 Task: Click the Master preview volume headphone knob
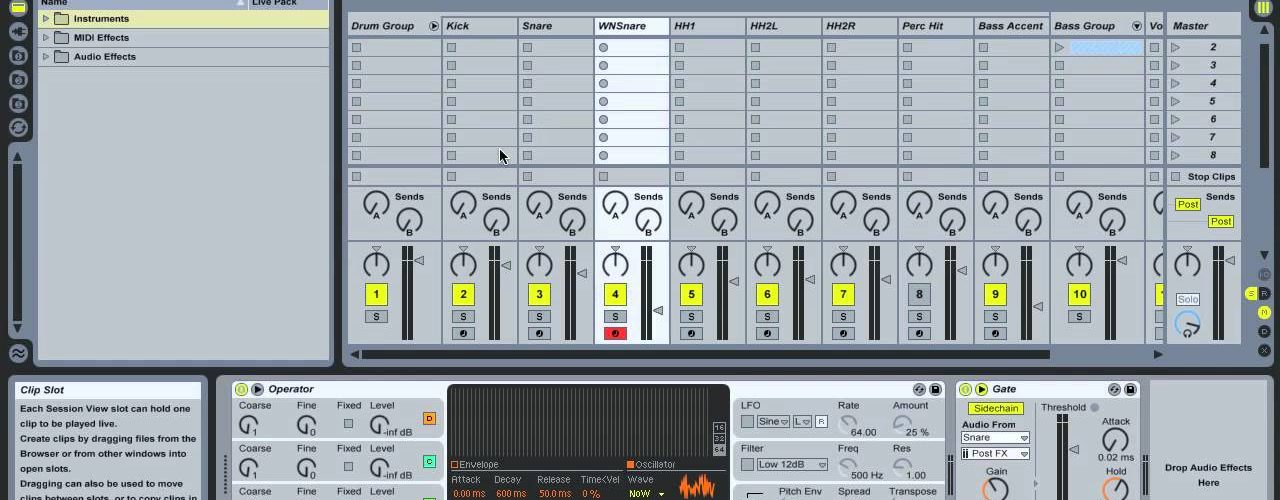1187,324
